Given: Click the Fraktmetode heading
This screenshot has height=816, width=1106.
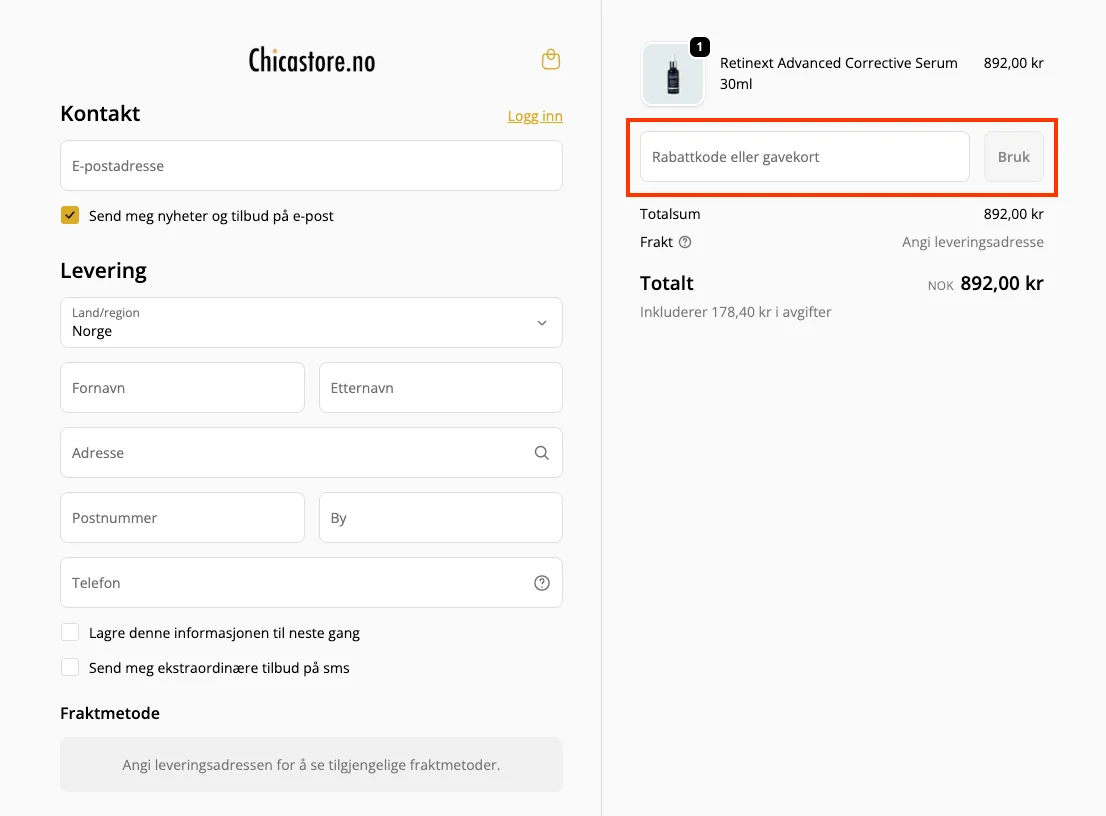Looking at the screenshot, I should tap(110, 713).
